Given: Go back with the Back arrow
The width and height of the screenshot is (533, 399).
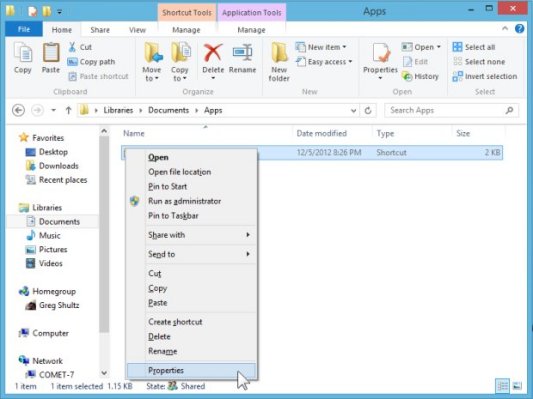Looking at the screenshot, I should coord(18,110).
